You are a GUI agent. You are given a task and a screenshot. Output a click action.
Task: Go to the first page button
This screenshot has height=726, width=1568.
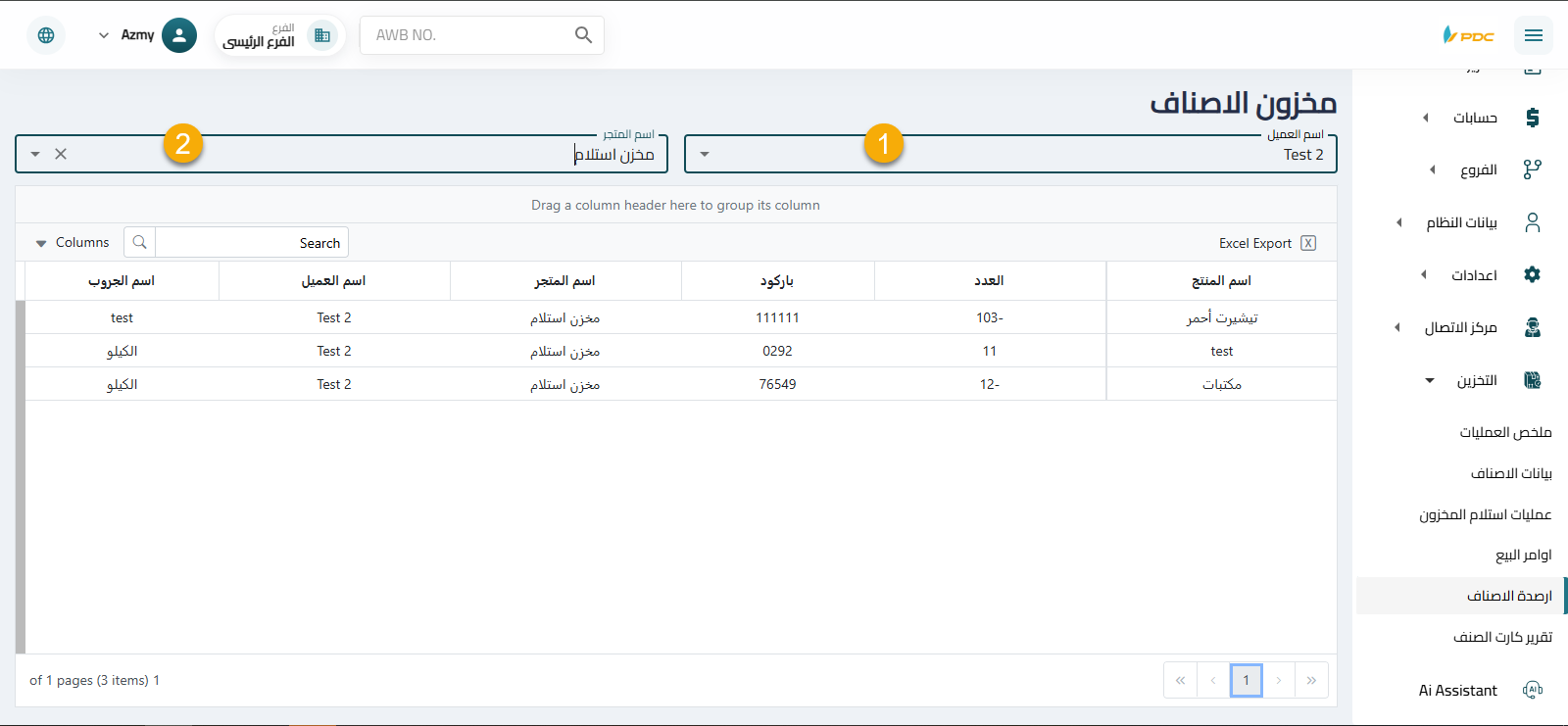click(x=1180, y=680)
